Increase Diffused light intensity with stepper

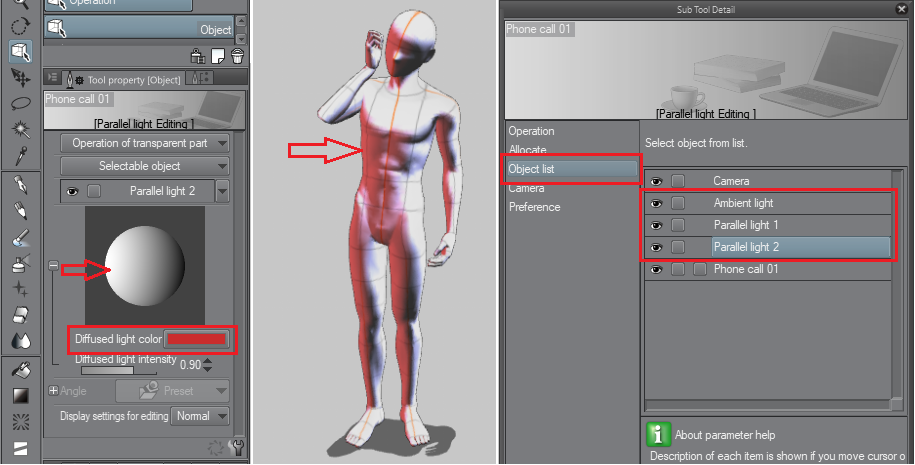tap(208, 361)
